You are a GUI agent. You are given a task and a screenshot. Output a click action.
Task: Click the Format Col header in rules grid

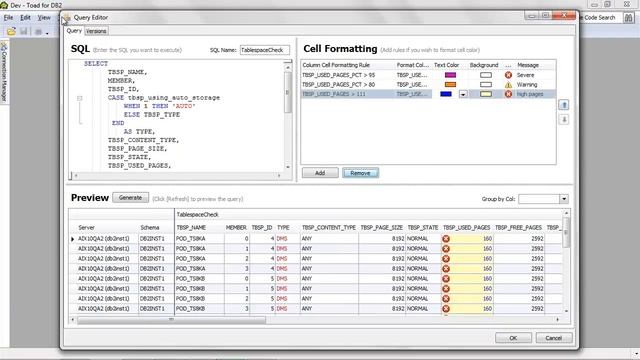point(413,65)
